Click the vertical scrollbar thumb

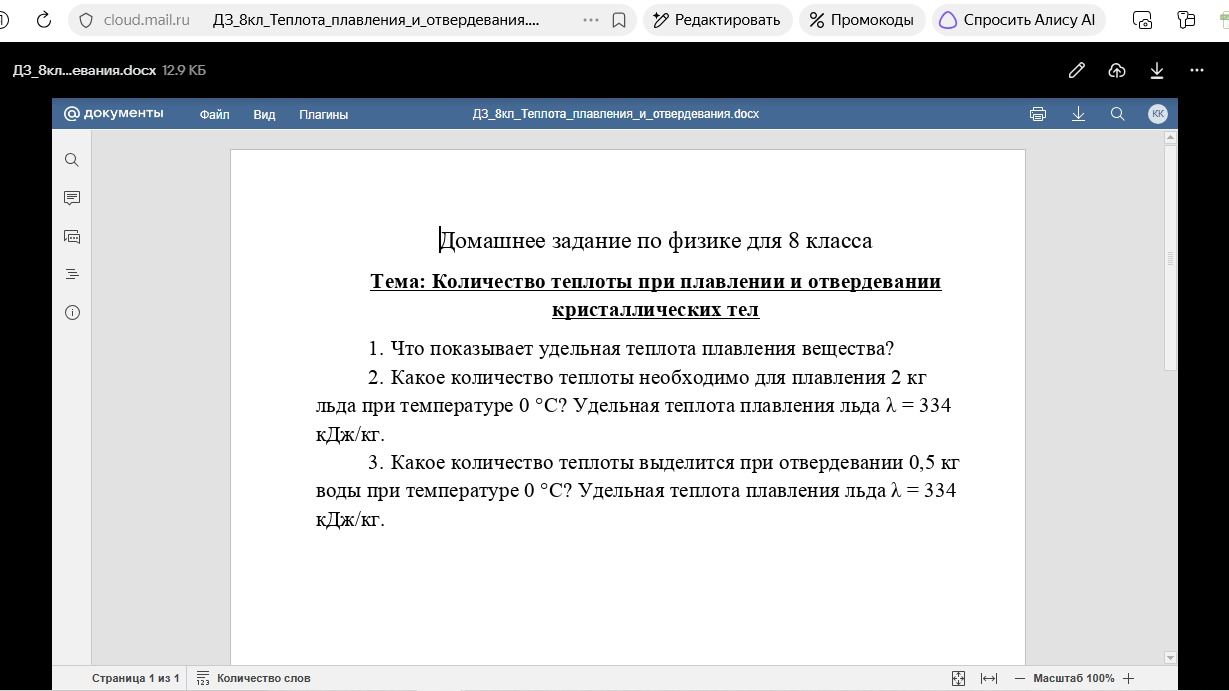1170,258
